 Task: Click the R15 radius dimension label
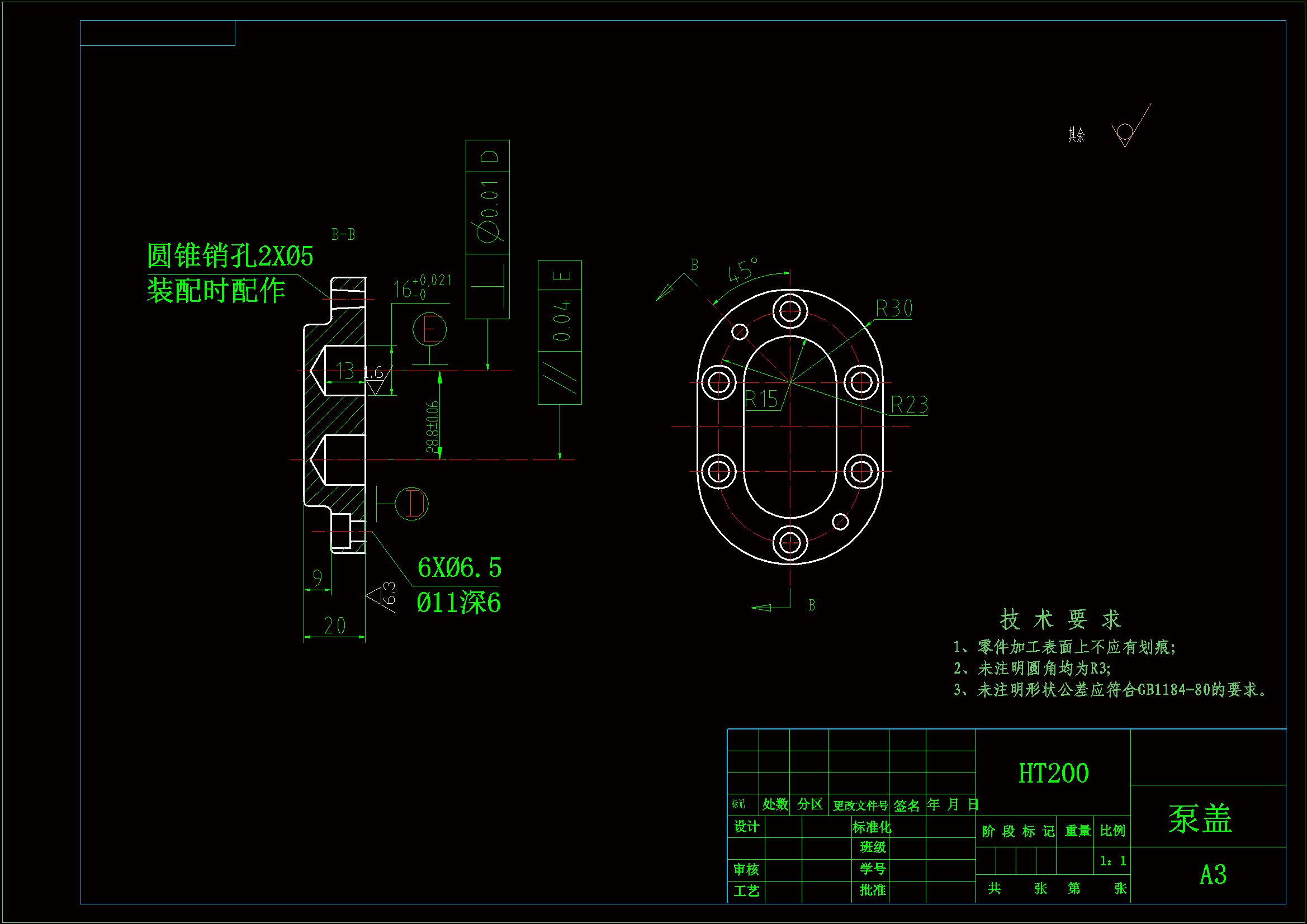[x=761, y=400]
